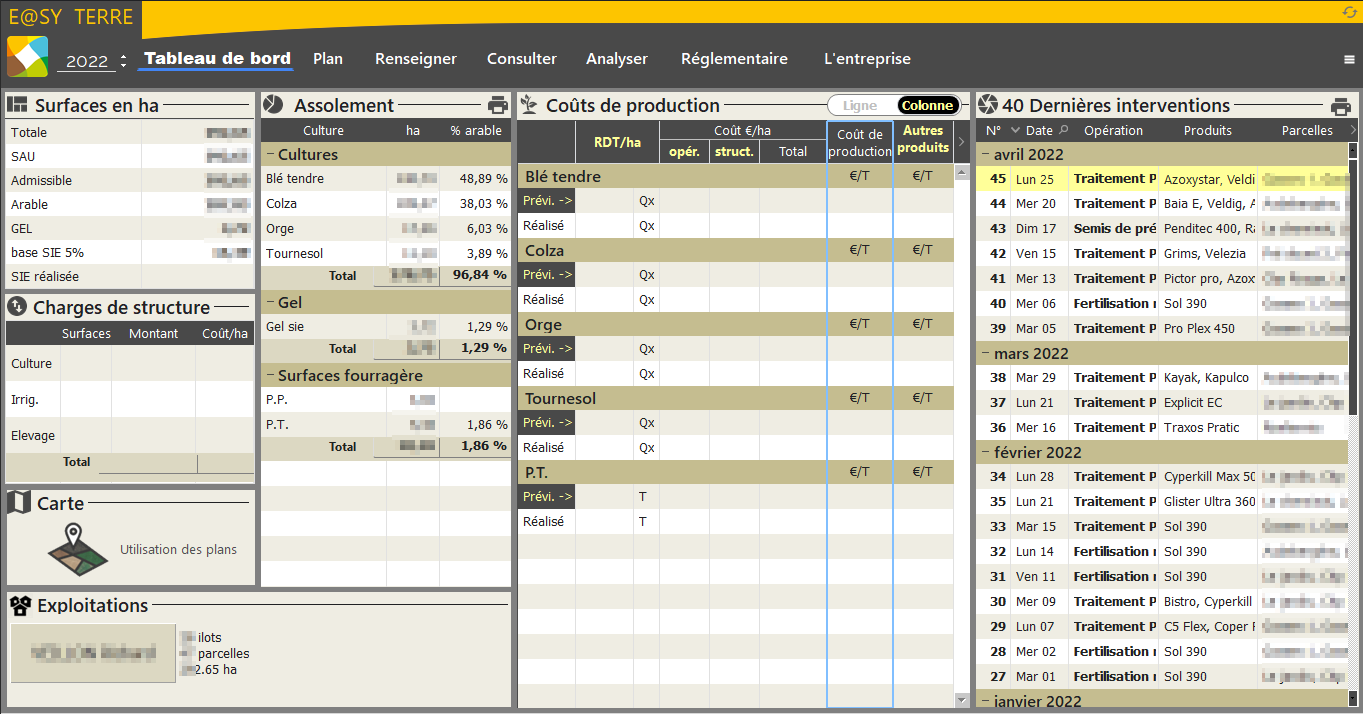Change the year 2022 with the stepper arrows
Image resolution: width=1363 pixels, height=714 pixels.
123,61
